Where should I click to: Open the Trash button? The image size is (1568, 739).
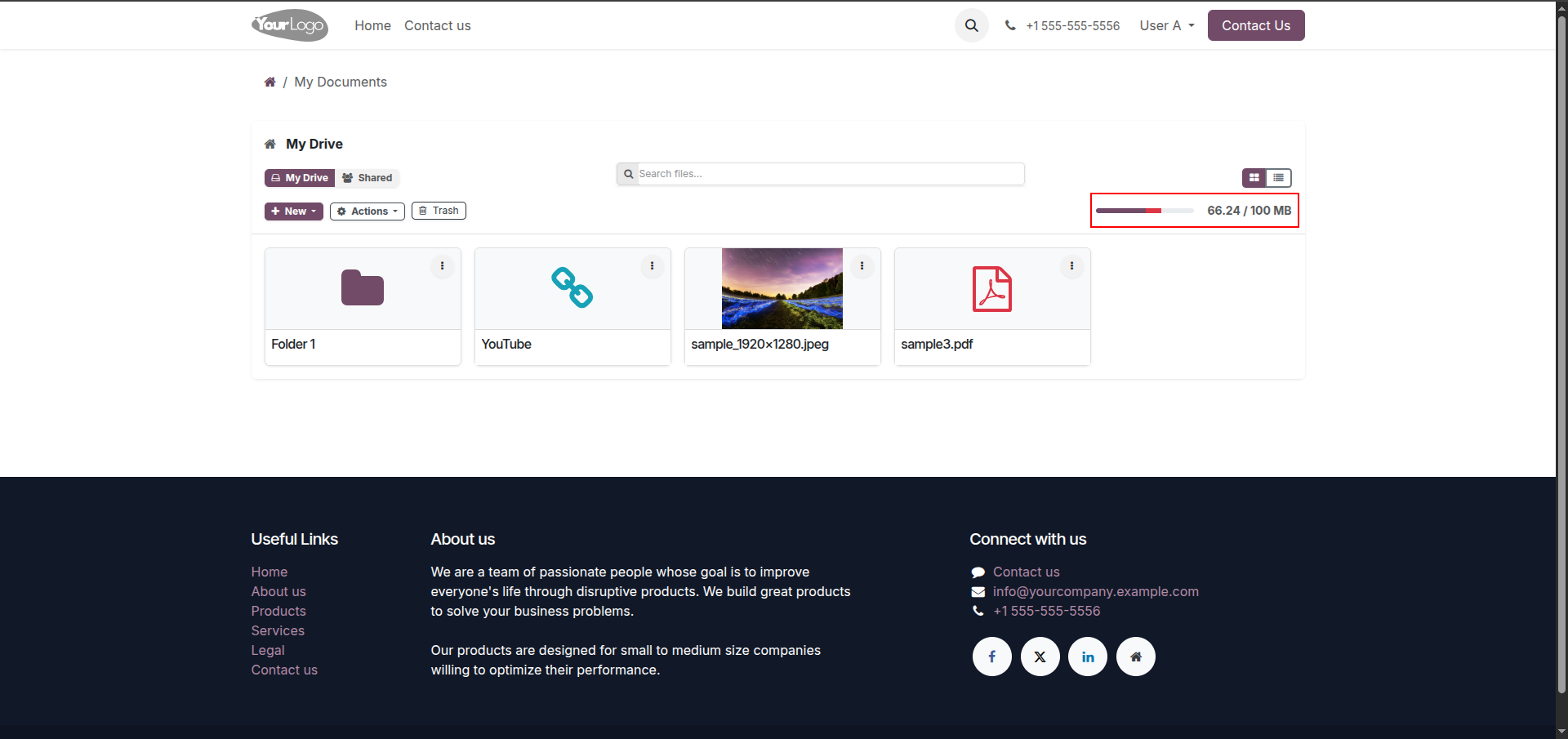point(439,211)
